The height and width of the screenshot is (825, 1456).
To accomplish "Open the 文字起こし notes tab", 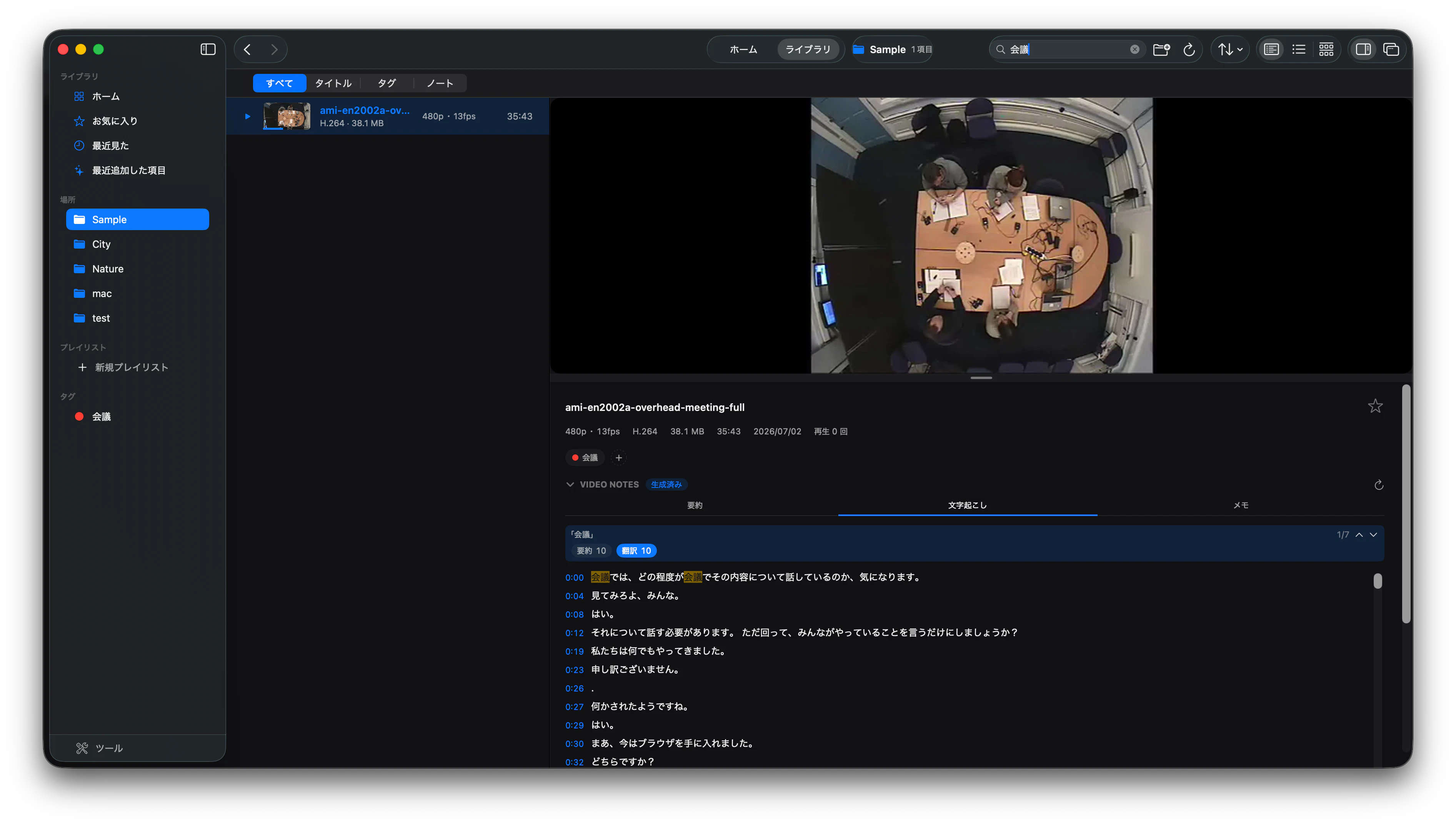I will click(967, 505).
